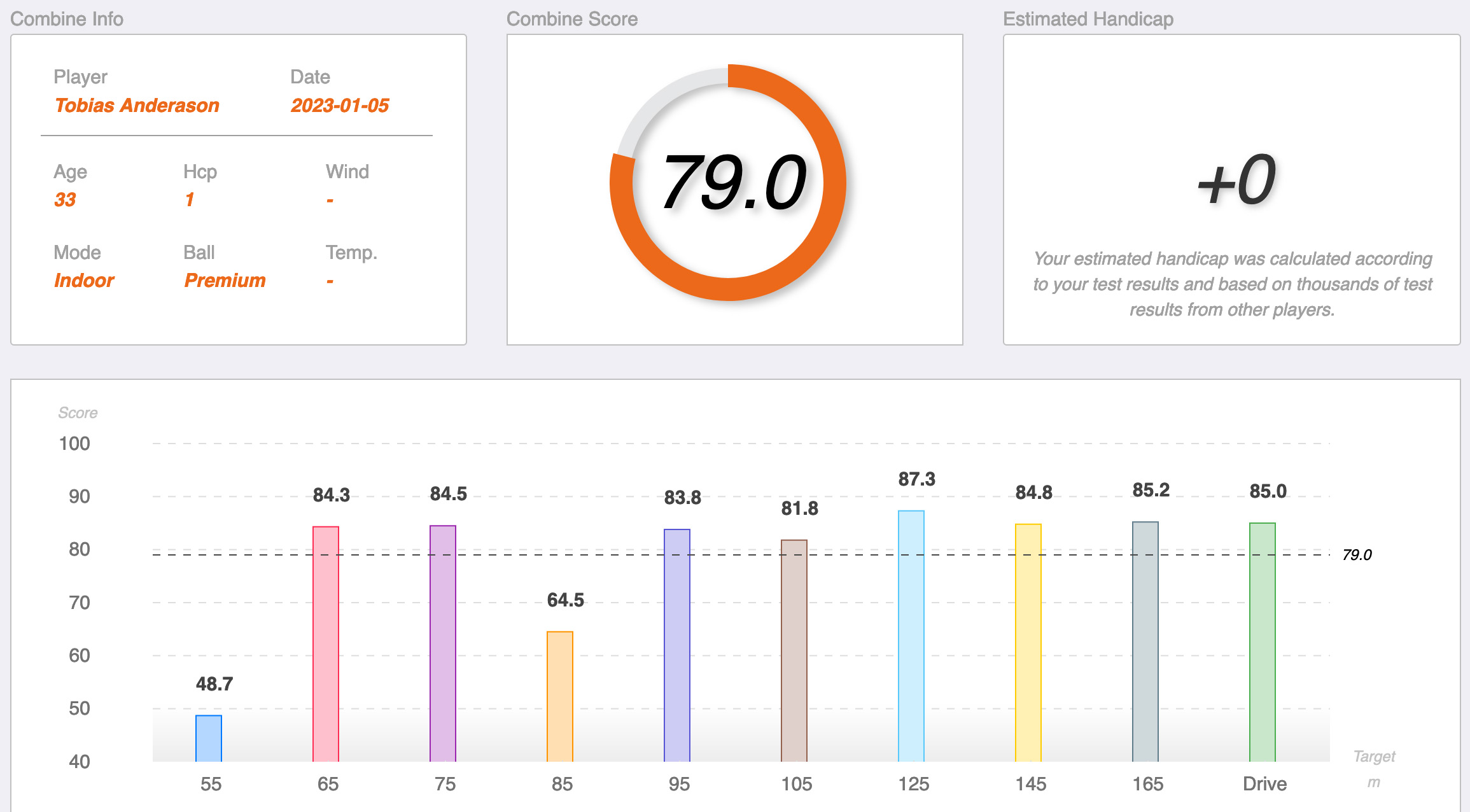Click the 55 m target bar (48.7)

209,738
